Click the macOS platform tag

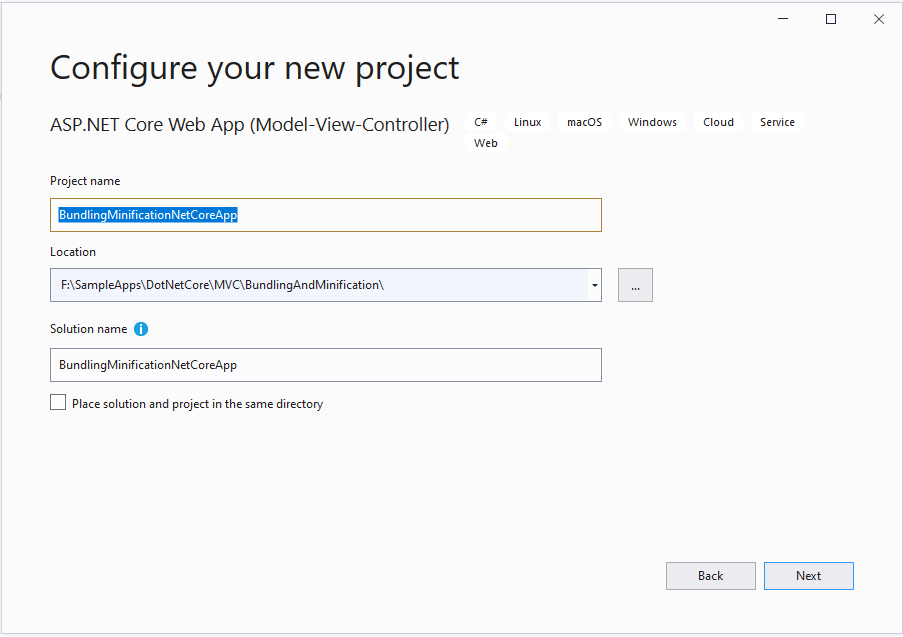[x=585, y=122]
